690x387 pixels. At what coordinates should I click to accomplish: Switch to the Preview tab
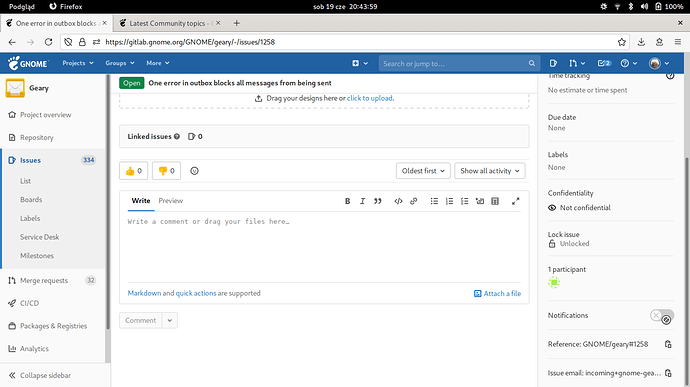(170, 201)
